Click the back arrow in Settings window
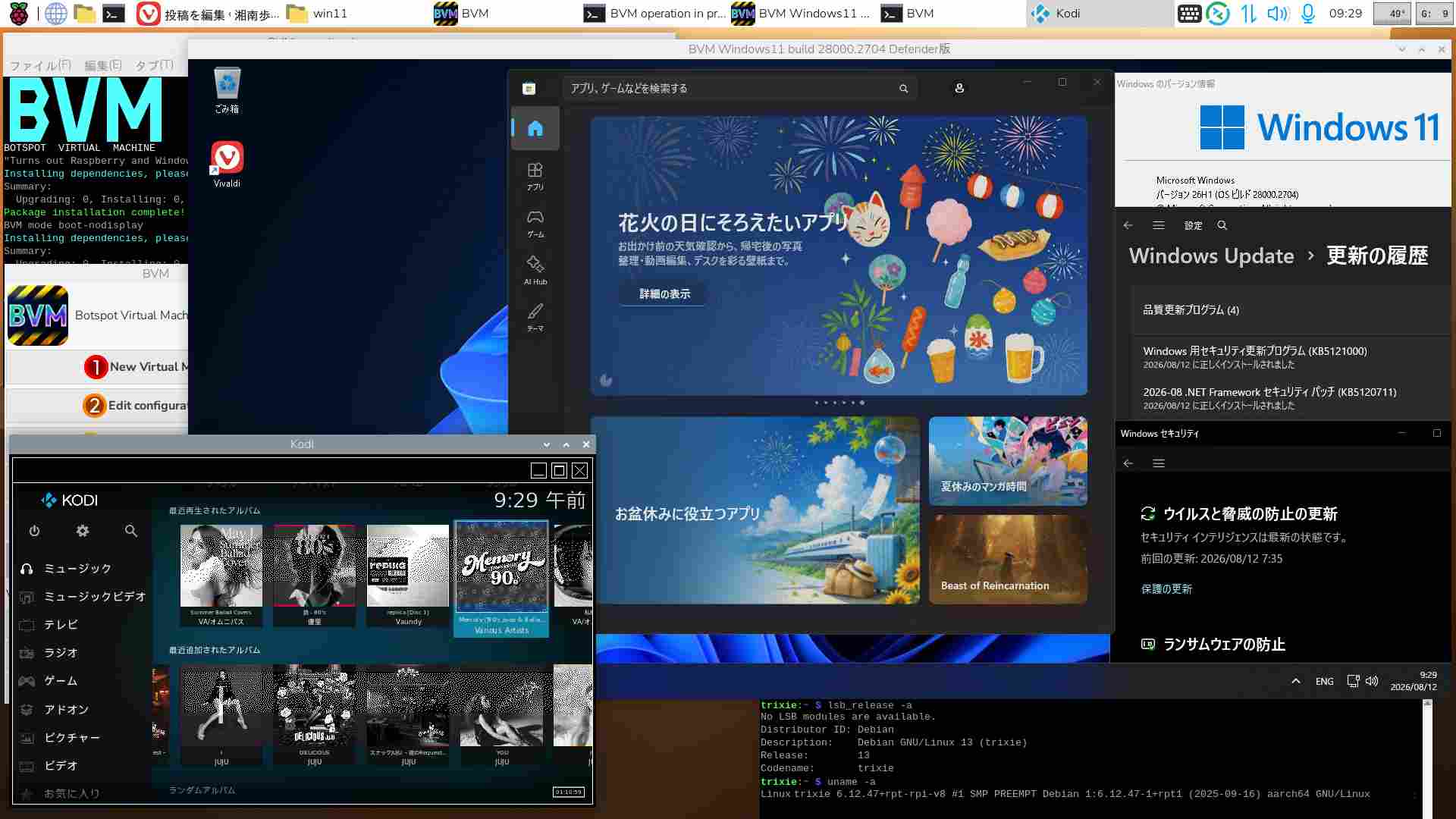Screen dimensions: 1456x819 (1128, 225)
